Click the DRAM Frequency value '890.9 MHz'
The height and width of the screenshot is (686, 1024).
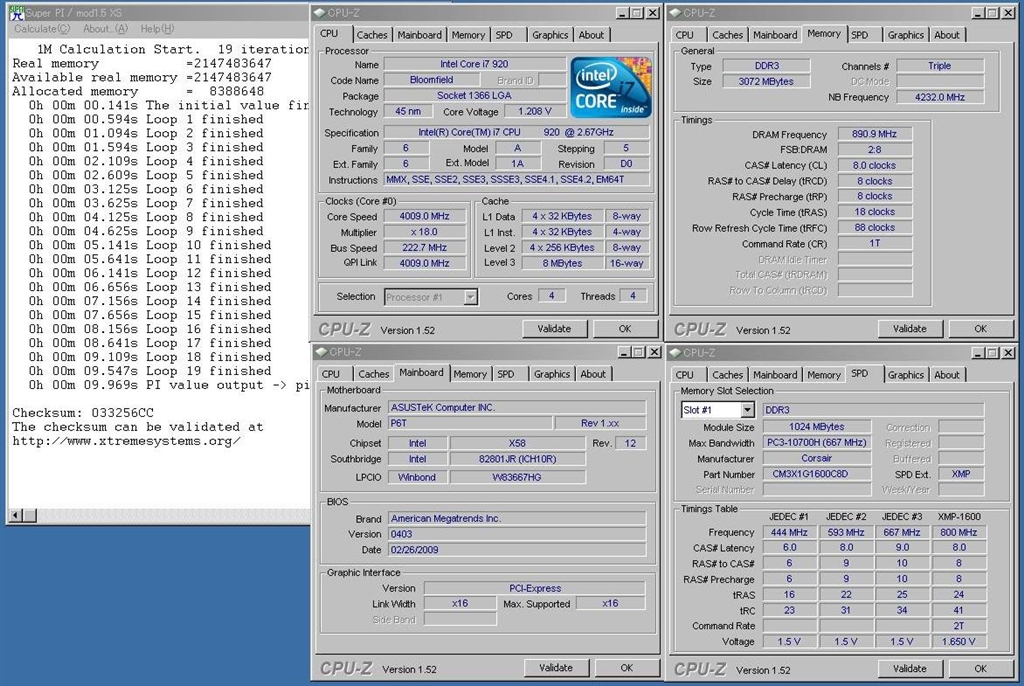tap(874, 134)
